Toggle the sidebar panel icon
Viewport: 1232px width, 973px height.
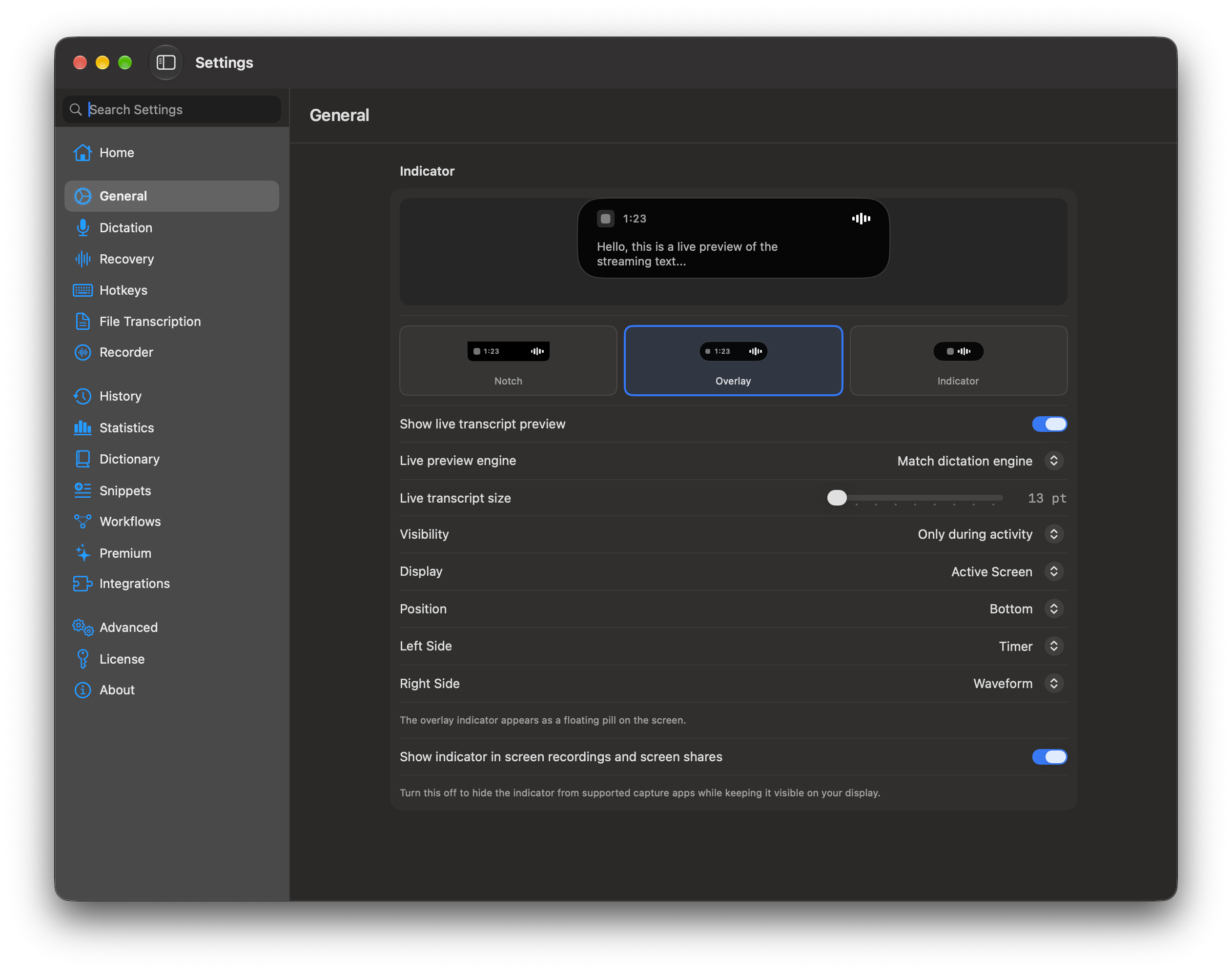166,62
